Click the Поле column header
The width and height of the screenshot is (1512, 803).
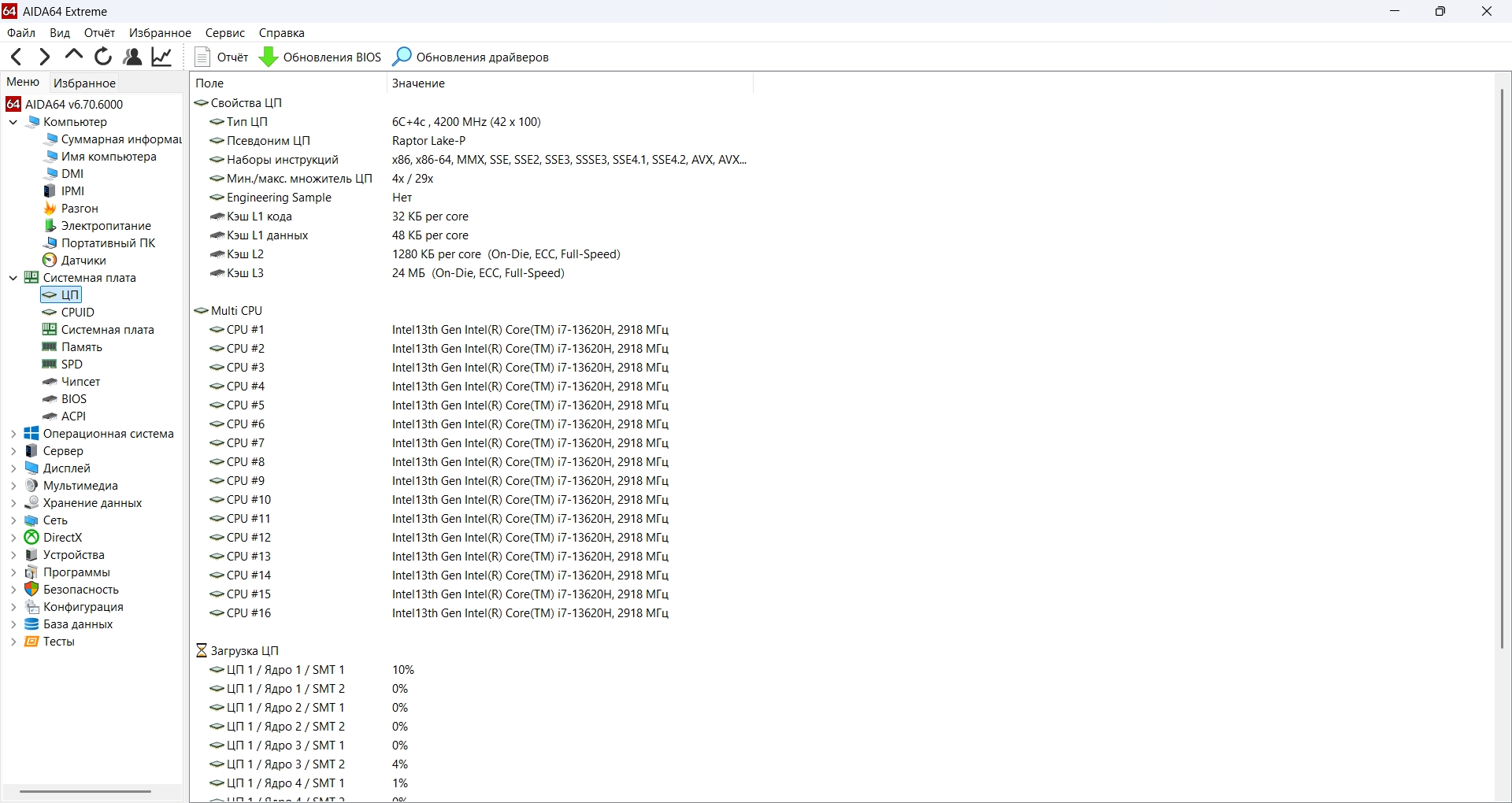(x=288, y=83)
